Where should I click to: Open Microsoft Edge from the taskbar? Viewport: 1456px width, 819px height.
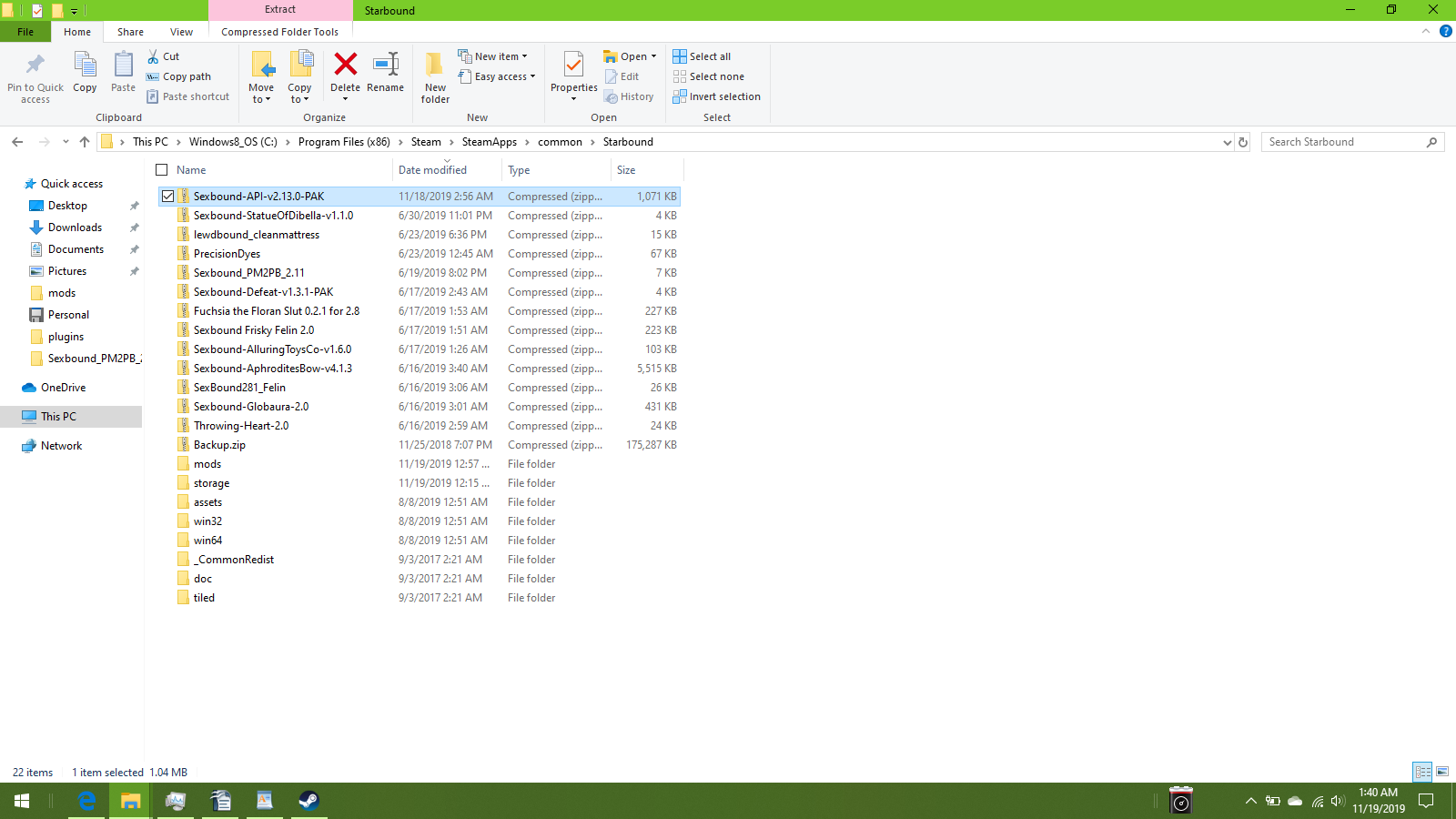86,801
